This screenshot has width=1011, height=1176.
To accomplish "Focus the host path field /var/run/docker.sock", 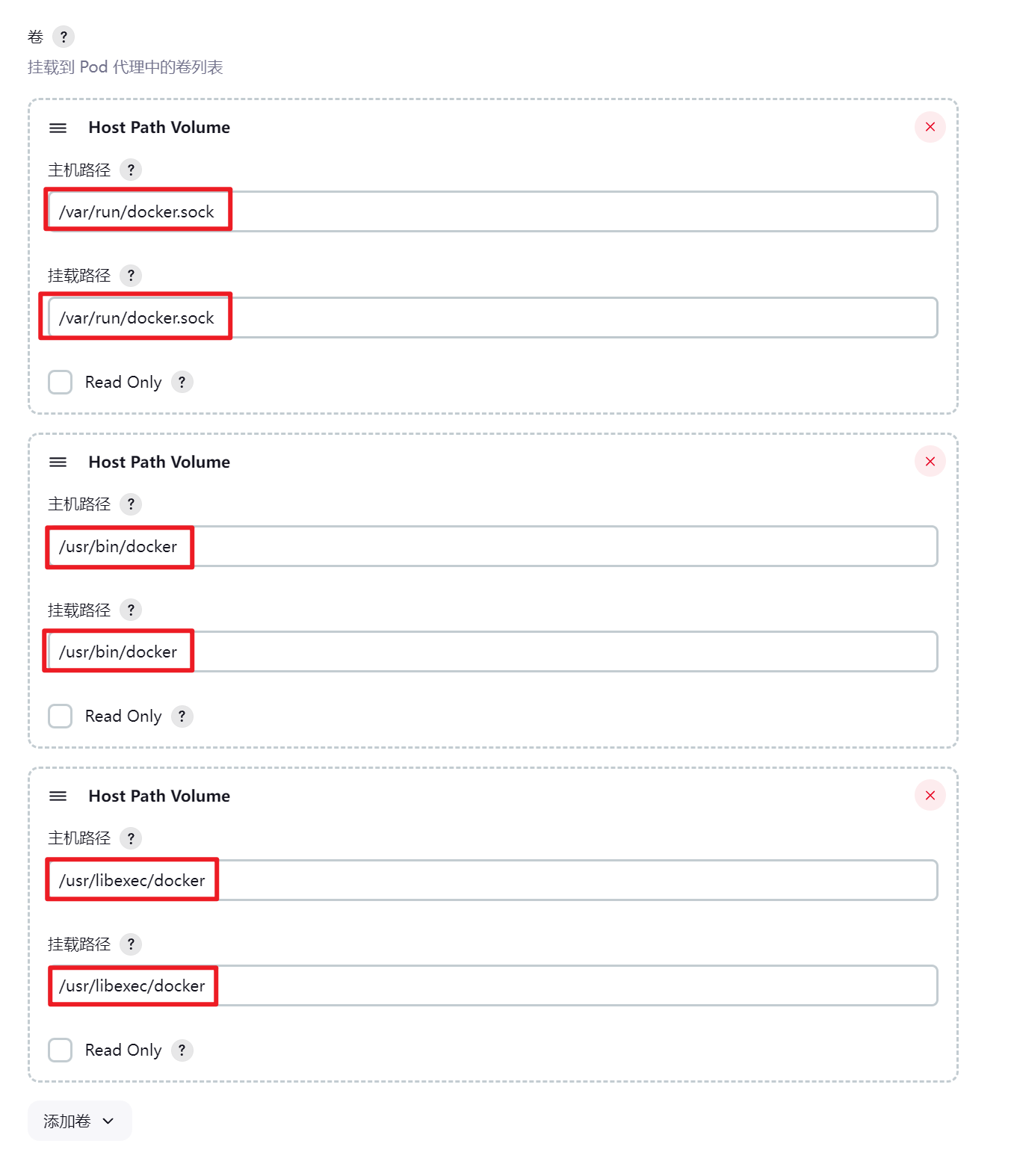I will tap(493, 211).
